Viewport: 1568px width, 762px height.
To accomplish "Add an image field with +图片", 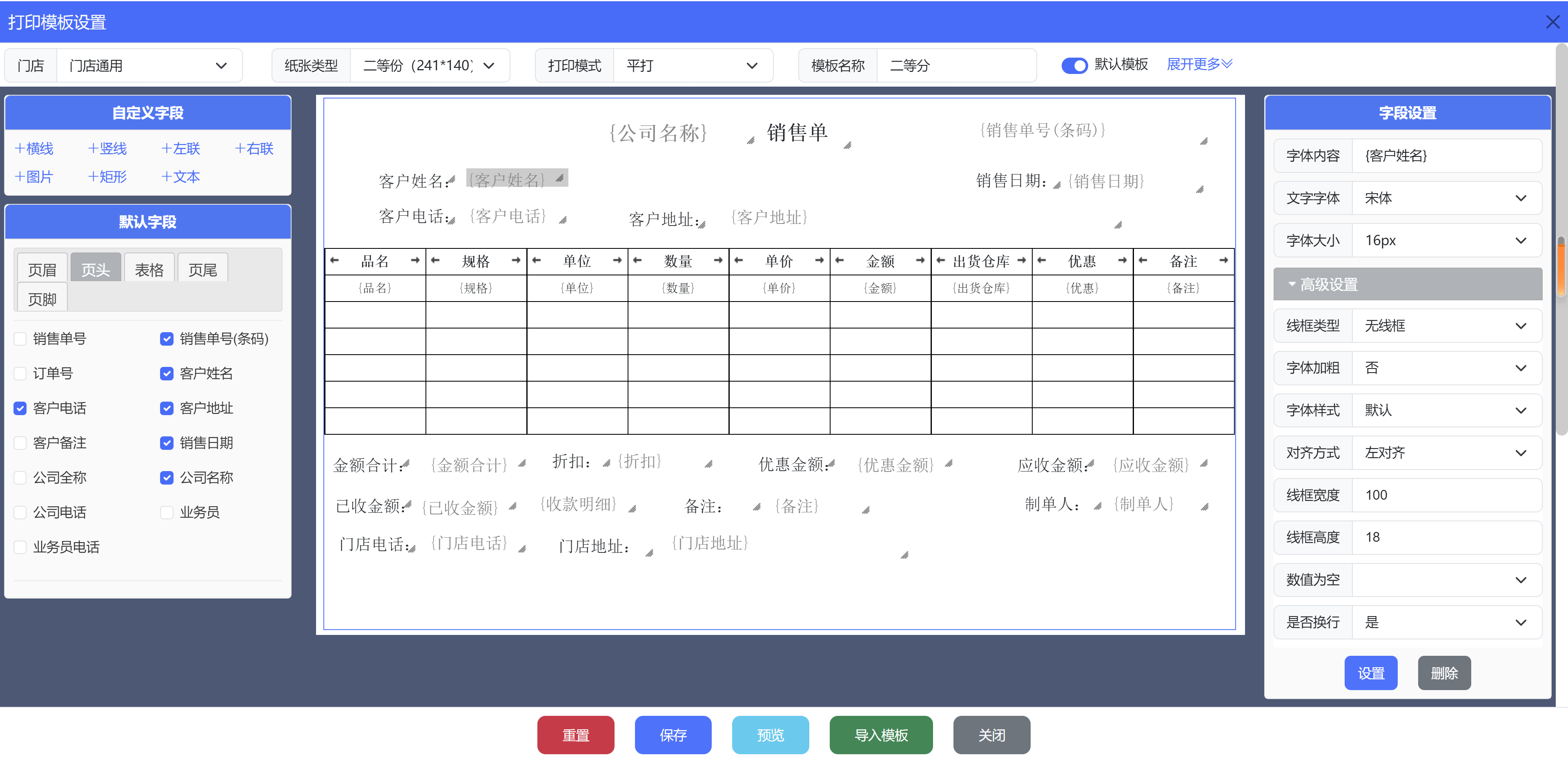I will coord(34,177).
